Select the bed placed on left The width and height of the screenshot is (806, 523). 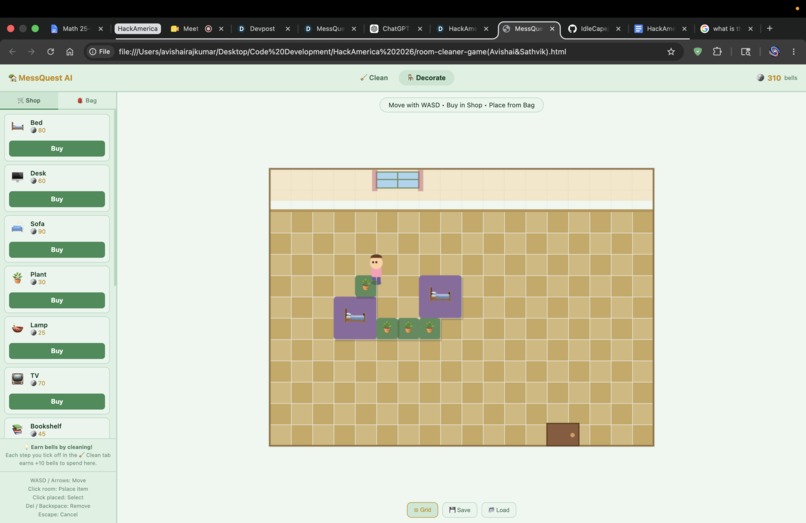355,318
